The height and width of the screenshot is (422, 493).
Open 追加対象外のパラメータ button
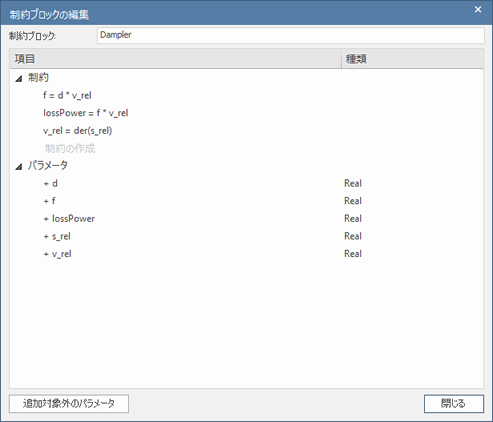[69, 404]
